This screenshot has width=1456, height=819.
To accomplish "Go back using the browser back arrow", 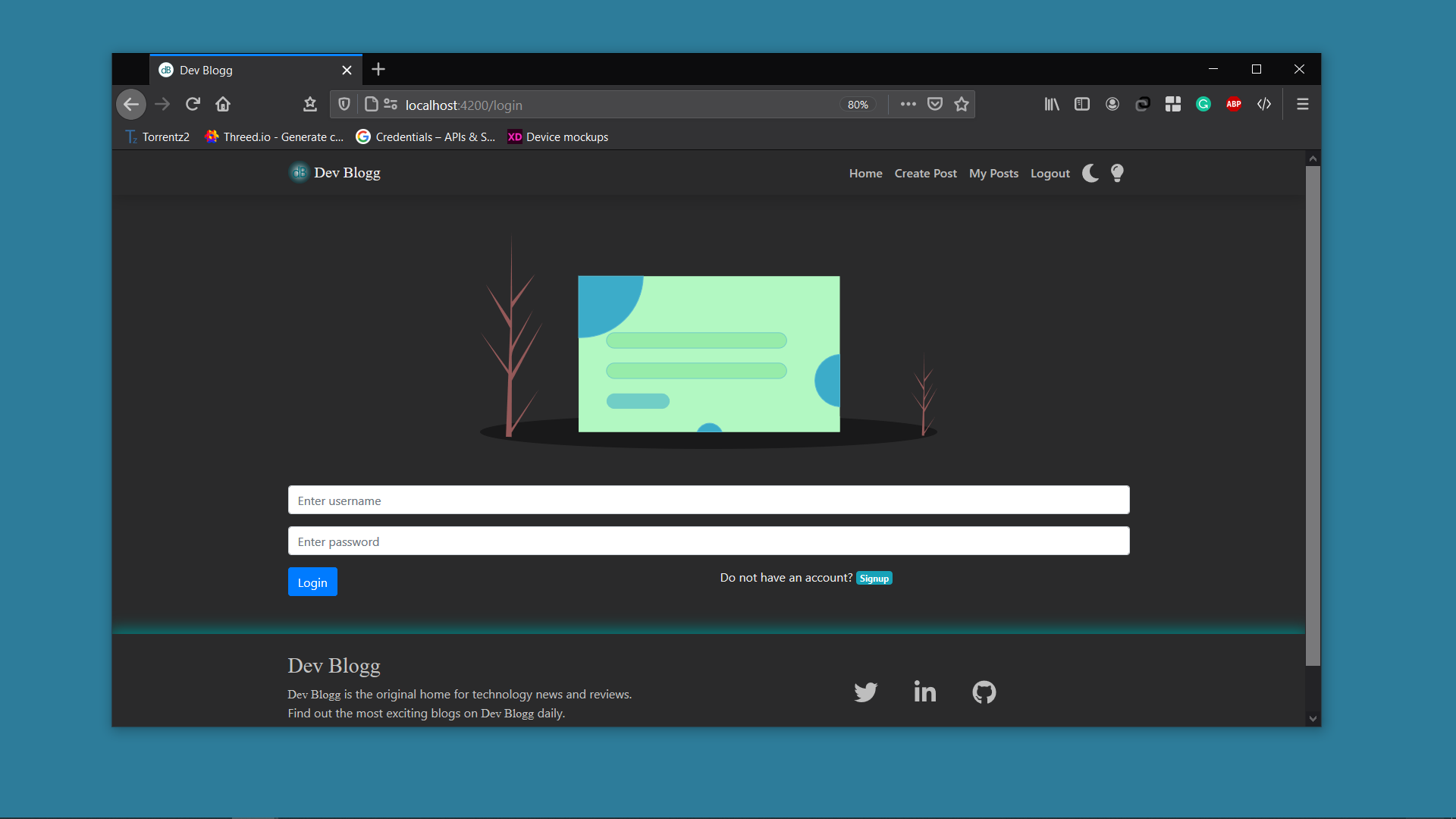I will tap(131, 105).
